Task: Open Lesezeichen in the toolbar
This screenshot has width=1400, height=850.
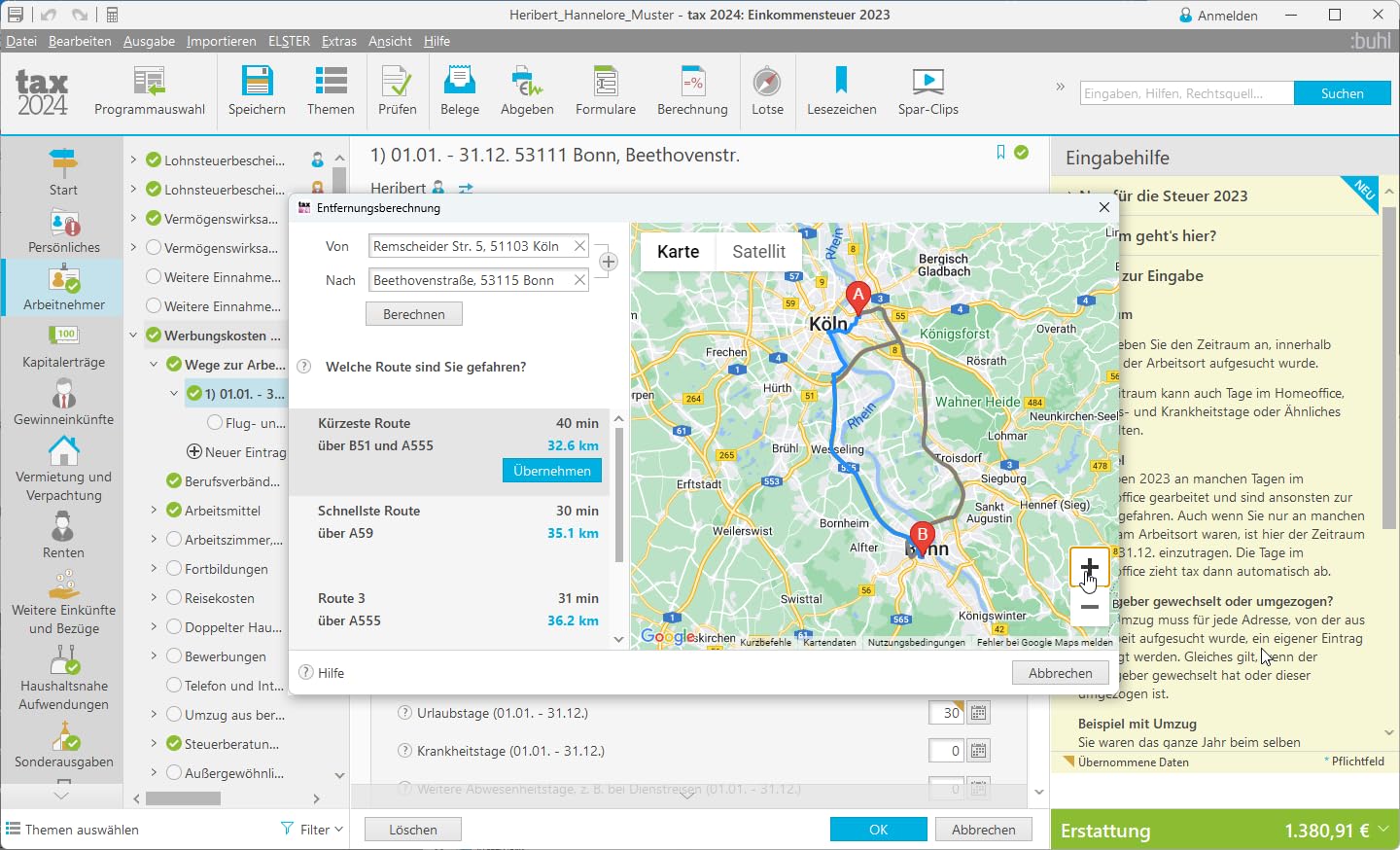Action: [842, 91]
